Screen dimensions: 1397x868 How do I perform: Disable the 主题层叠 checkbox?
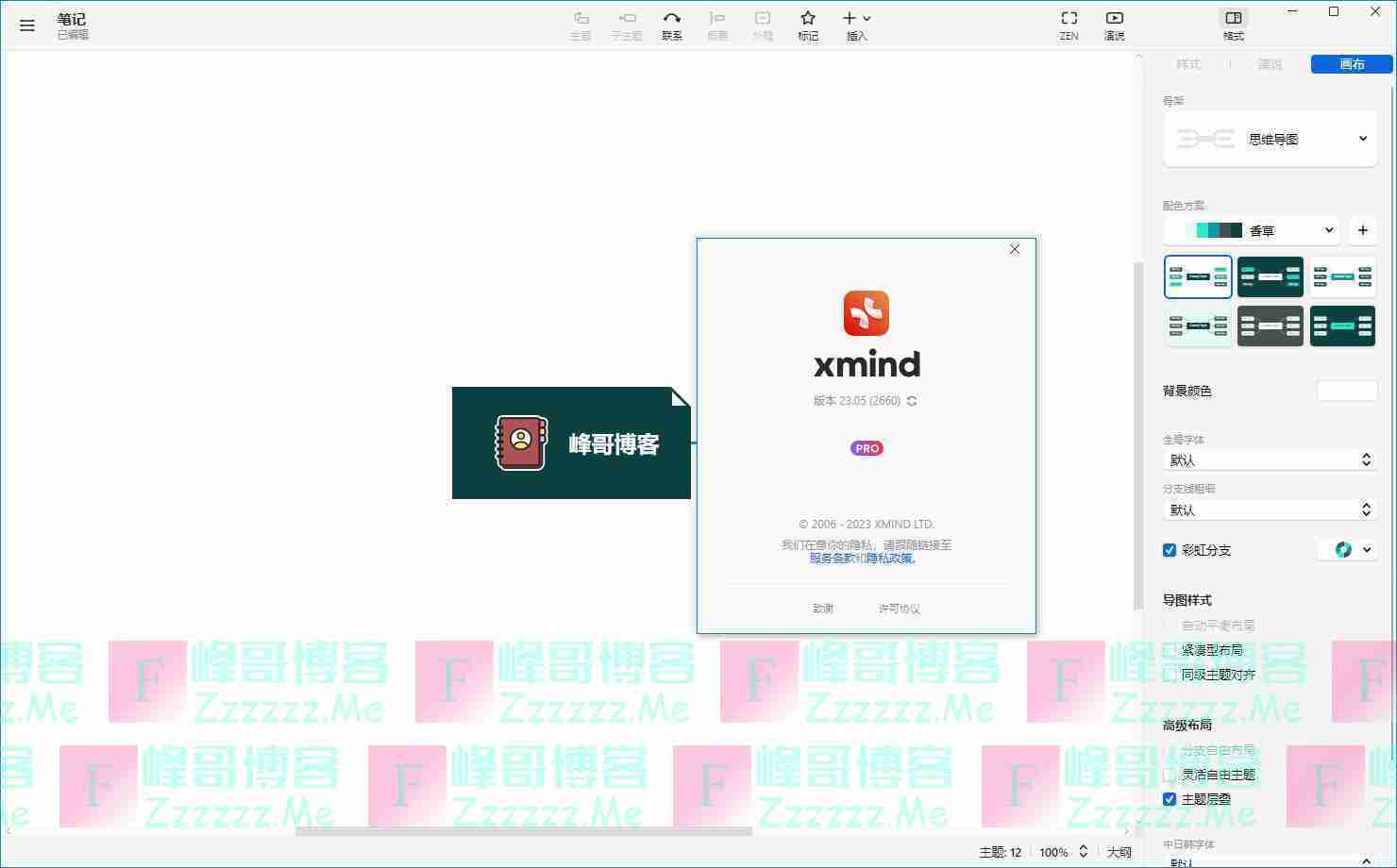[x=1170, y=799]
